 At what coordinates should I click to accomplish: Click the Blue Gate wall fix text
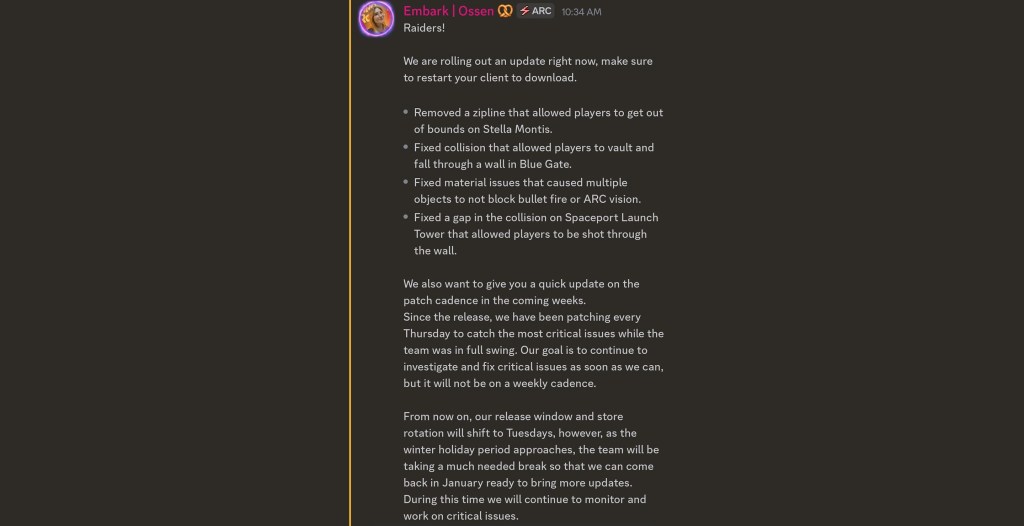pos(534,156)
